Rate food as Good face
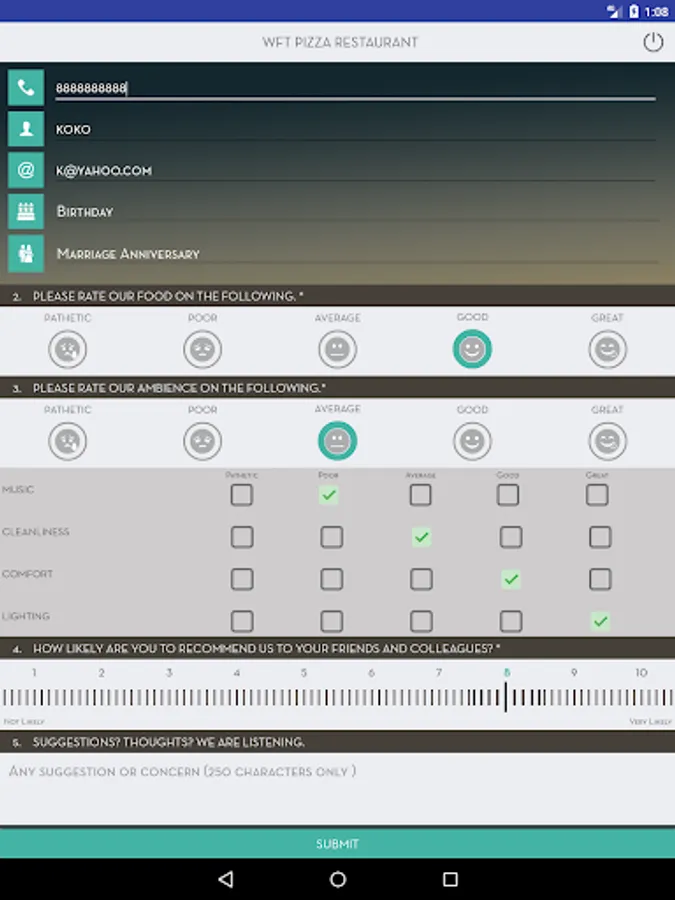The height and width of the screenshot is (900, 675). [472, 349]
